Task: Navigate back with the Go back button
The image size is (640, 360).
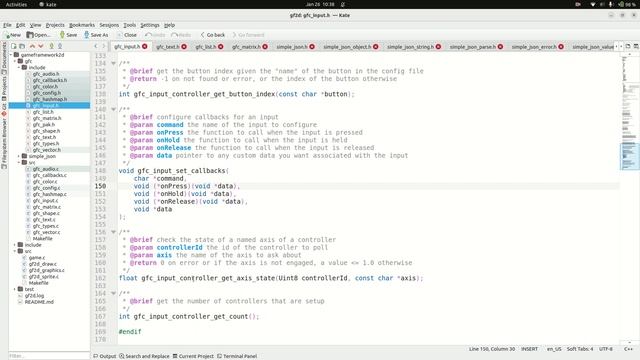Action: [x=213, y=35]
